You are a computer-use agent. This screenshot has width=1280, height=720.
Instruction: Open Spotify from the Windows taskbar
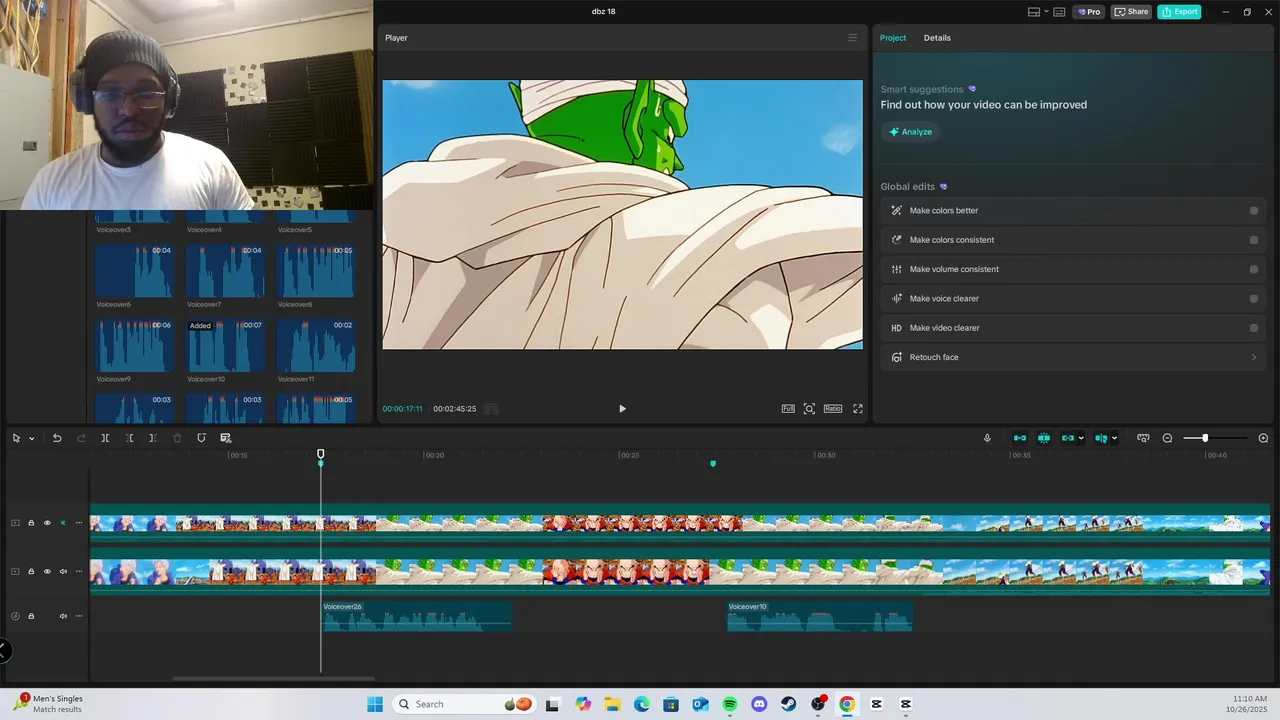click(730, 704)
